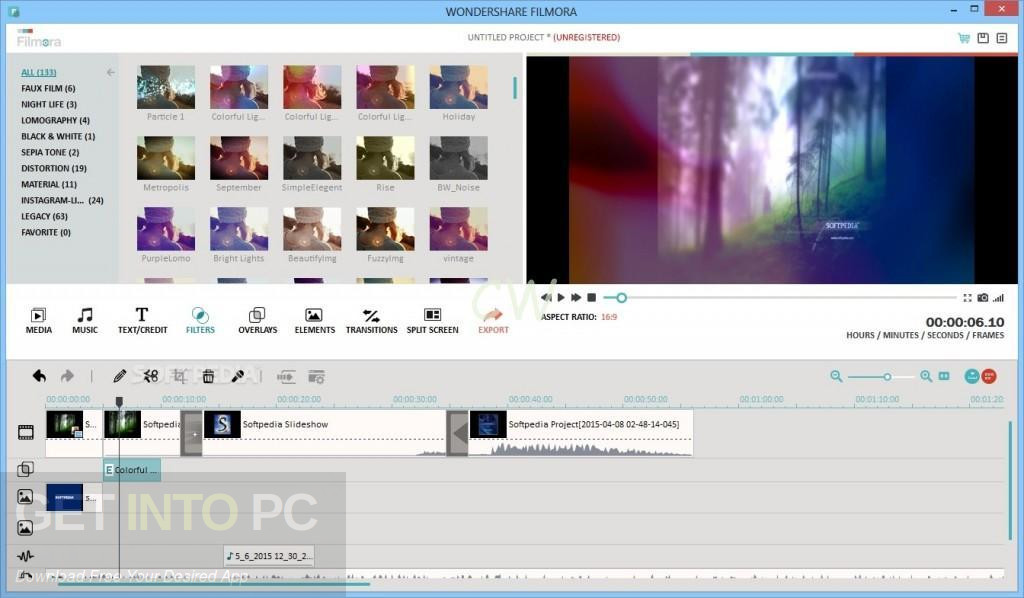Image resolution: width=1024 pixels, height=598 pixels.
Task: Open the Overlays tab
Action: (257, 321)
